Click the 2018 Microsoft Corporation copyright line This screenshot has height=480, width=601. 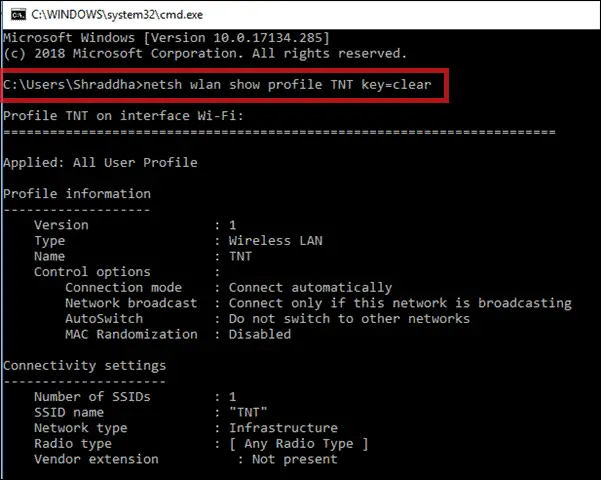205,53
